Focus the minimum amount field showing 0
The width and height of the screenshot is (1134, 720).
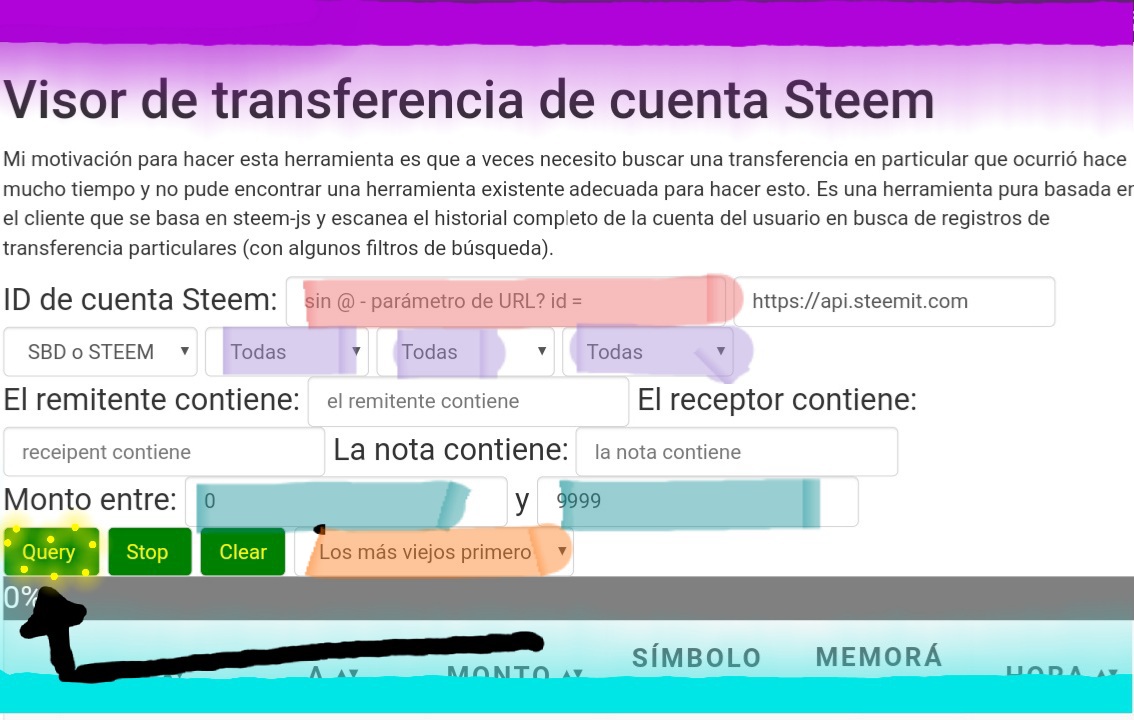click(346, 501)
